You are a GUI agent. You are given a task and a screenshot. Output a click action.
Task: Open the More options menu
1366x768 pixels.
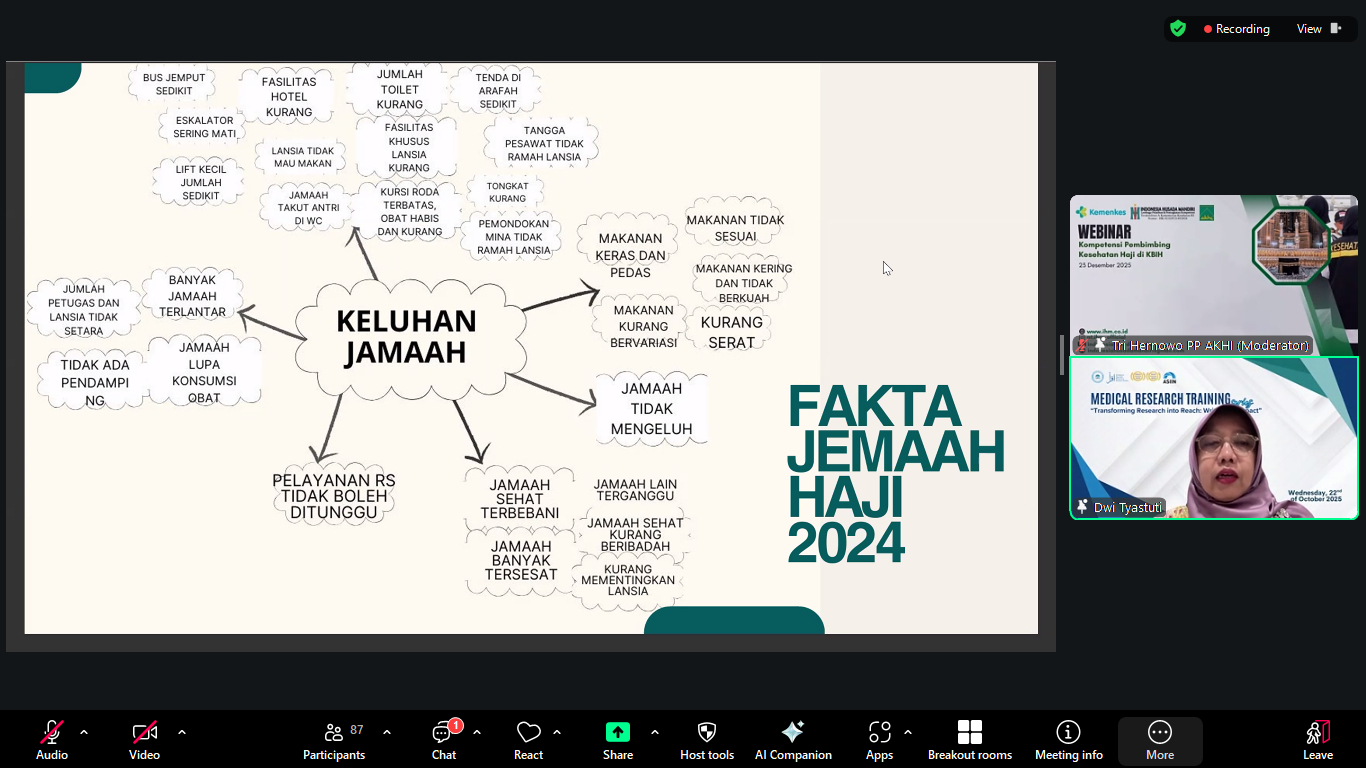[1160, 740]
